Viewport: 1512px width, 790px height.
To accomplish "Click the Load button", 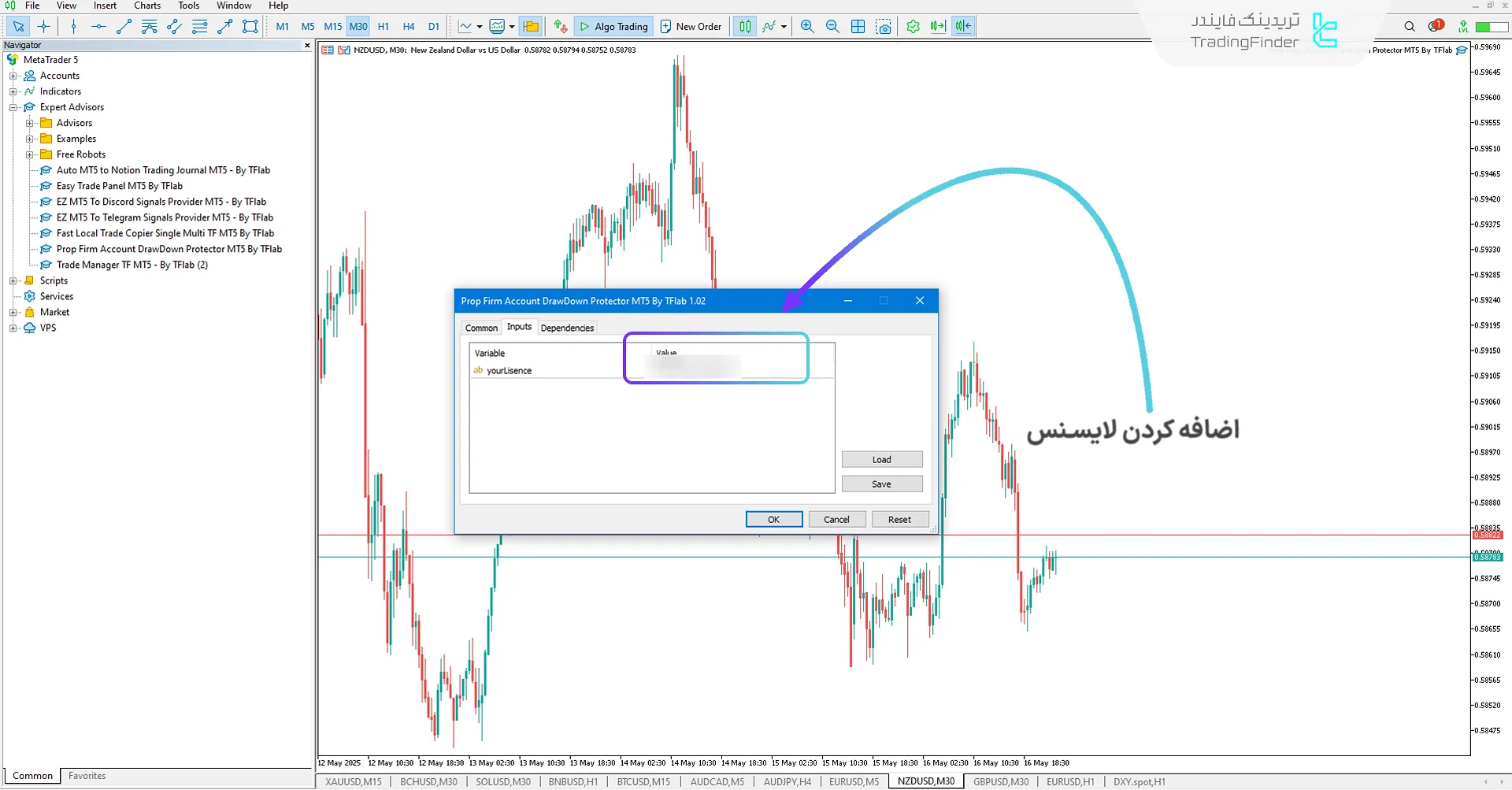I will tap(881, 459).
